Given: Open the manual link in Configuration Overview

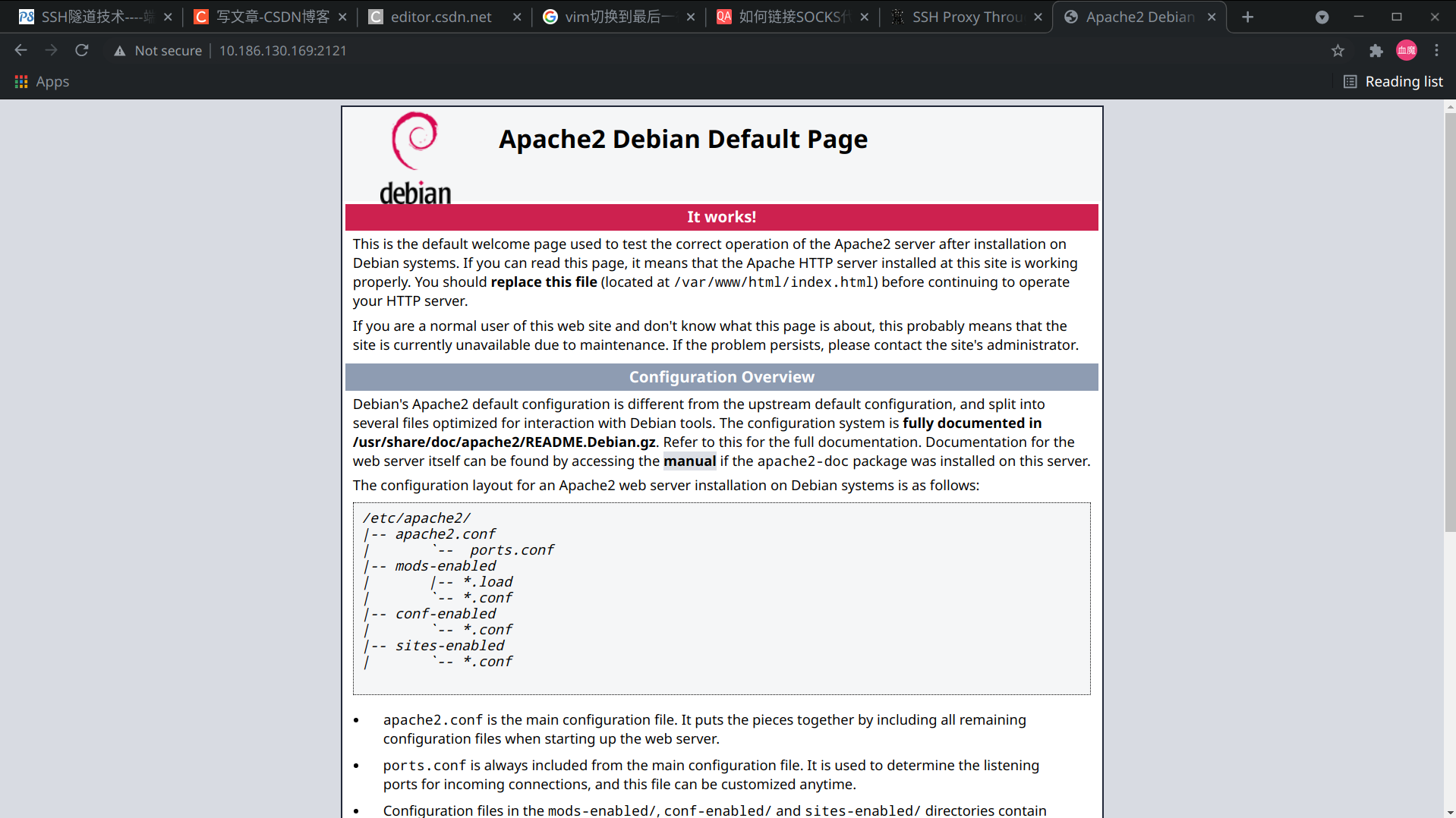Looking at the screenshot, I should point(689,461).
